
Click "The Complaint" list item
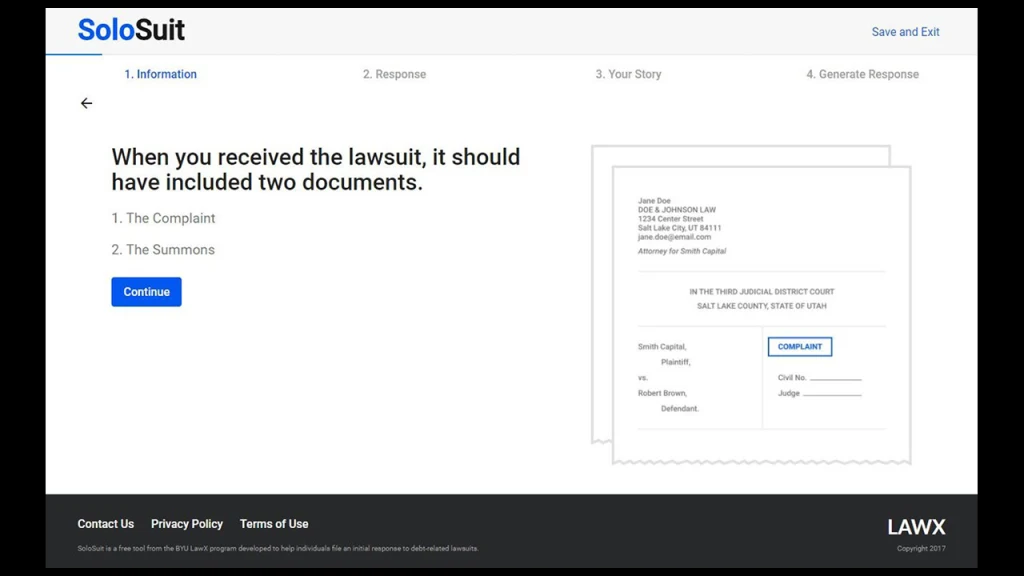tap(163, 218)
